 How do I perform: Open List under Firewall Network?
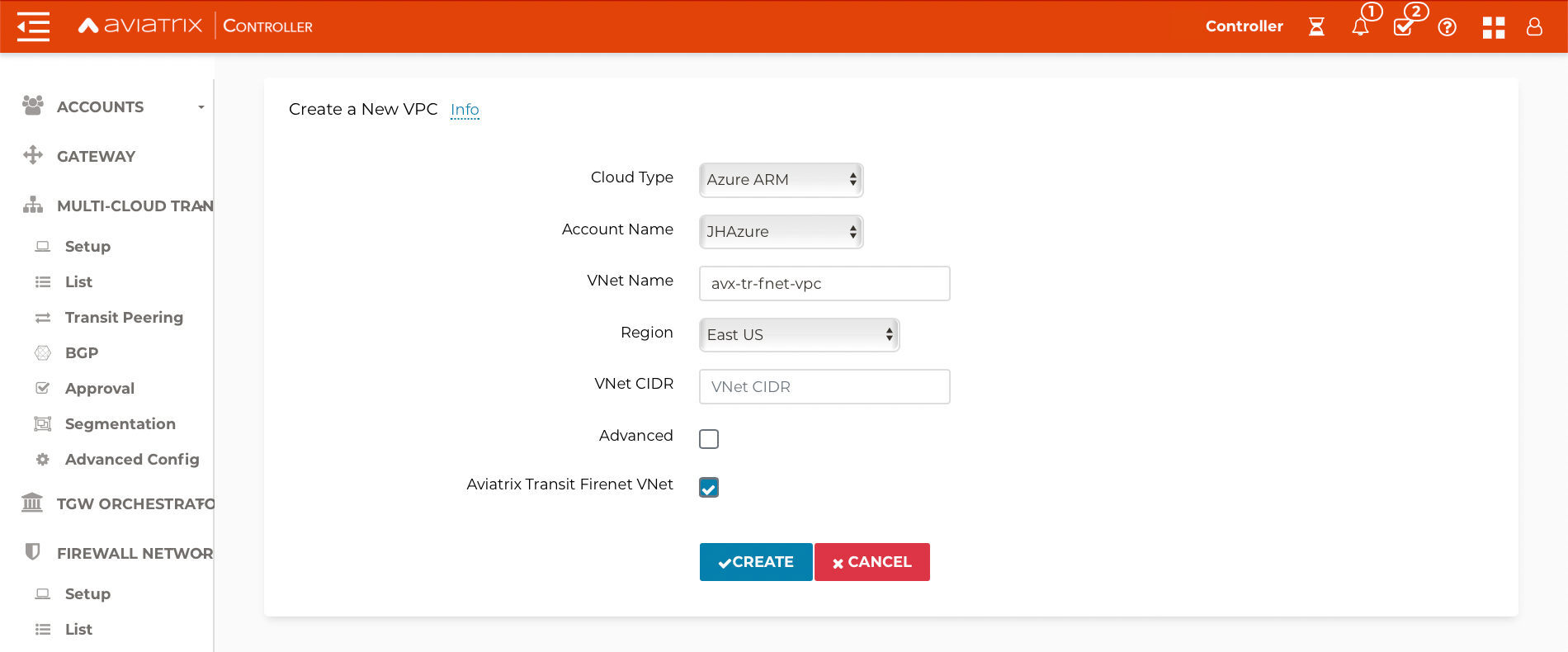pos(78,630)
